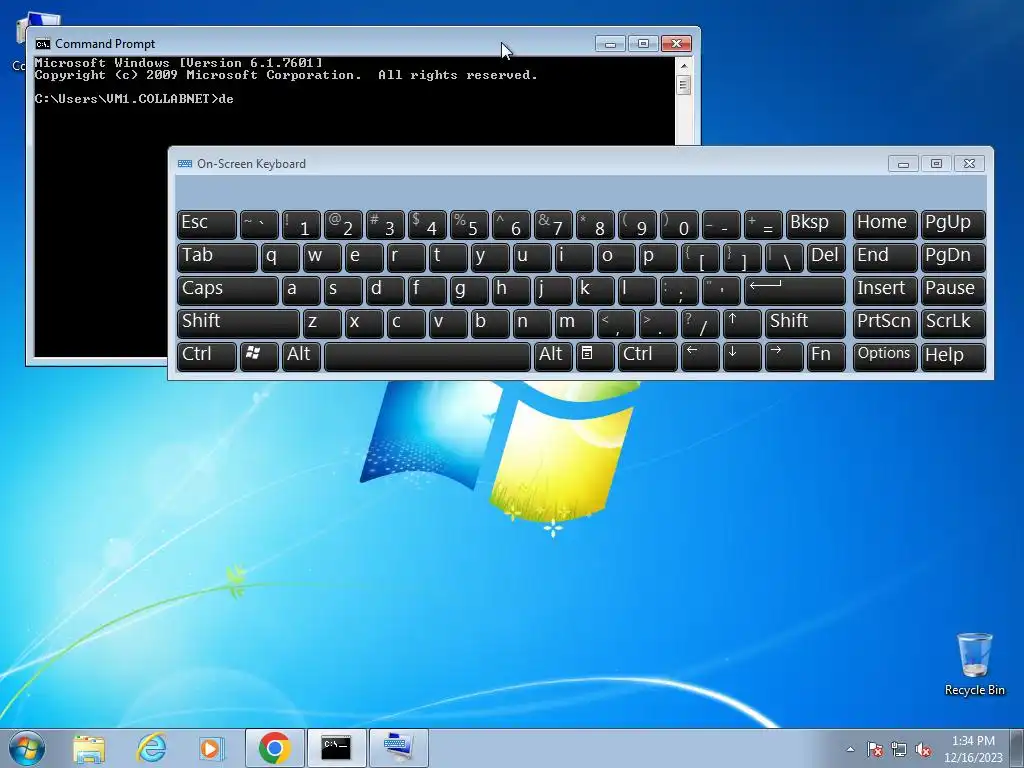The height and width of the screenshot is (768, 1024).
Task: Click the spacebar key
Action: point(427,357)
